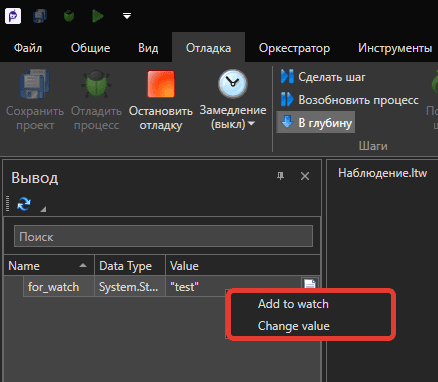This screenshot has height=382, width=438.
Task: Switch to the Вид tab
Action: (148, 48)
